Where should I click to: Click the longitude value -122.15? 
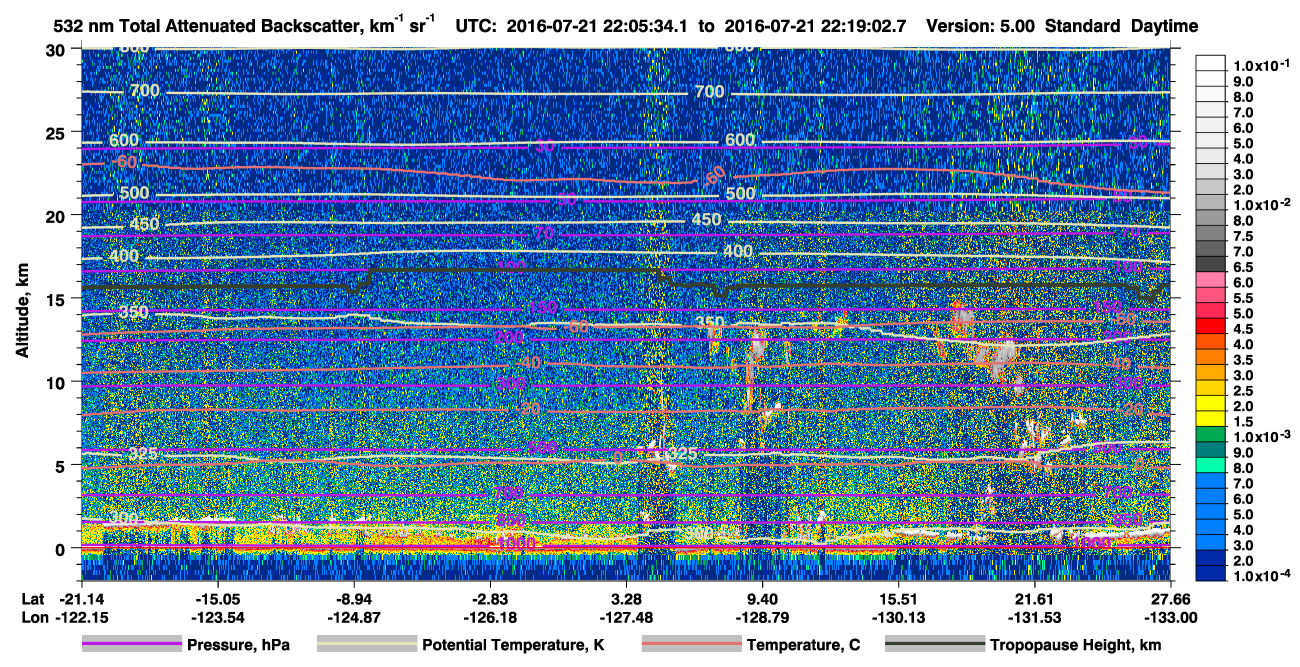[82, 616]
